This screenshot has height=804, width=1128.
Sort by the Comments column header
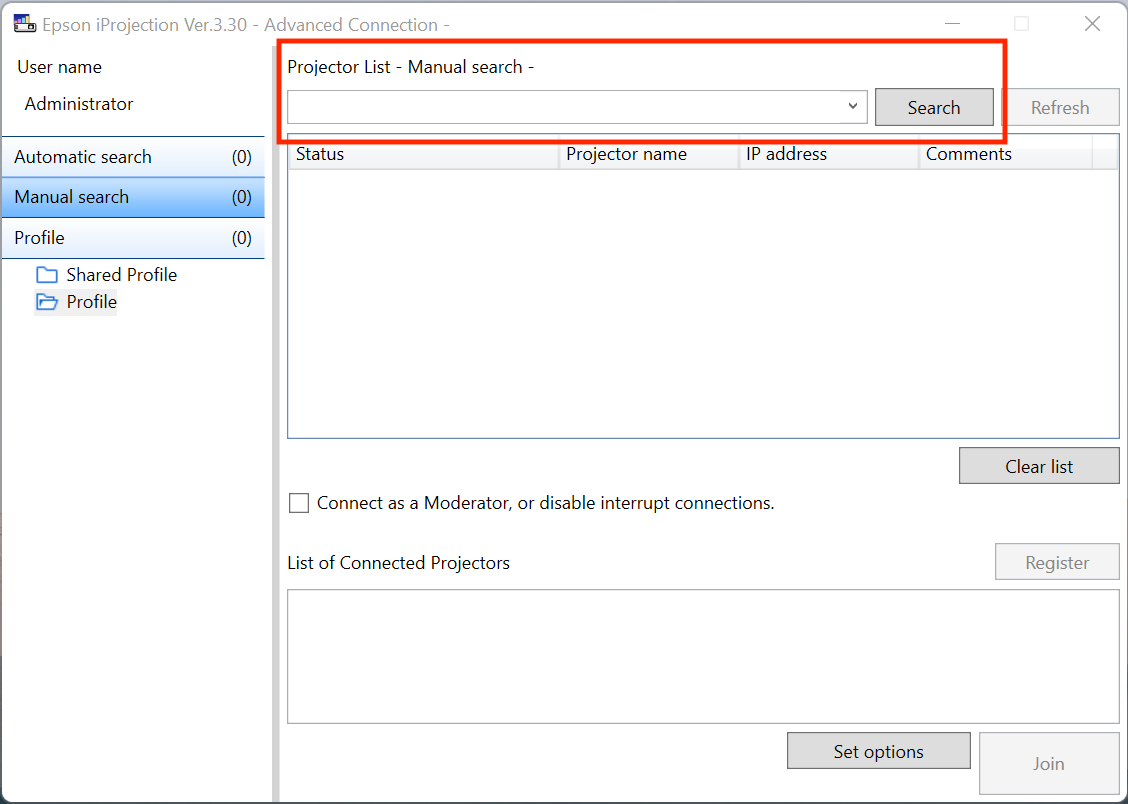click(x=1006, y=154)
